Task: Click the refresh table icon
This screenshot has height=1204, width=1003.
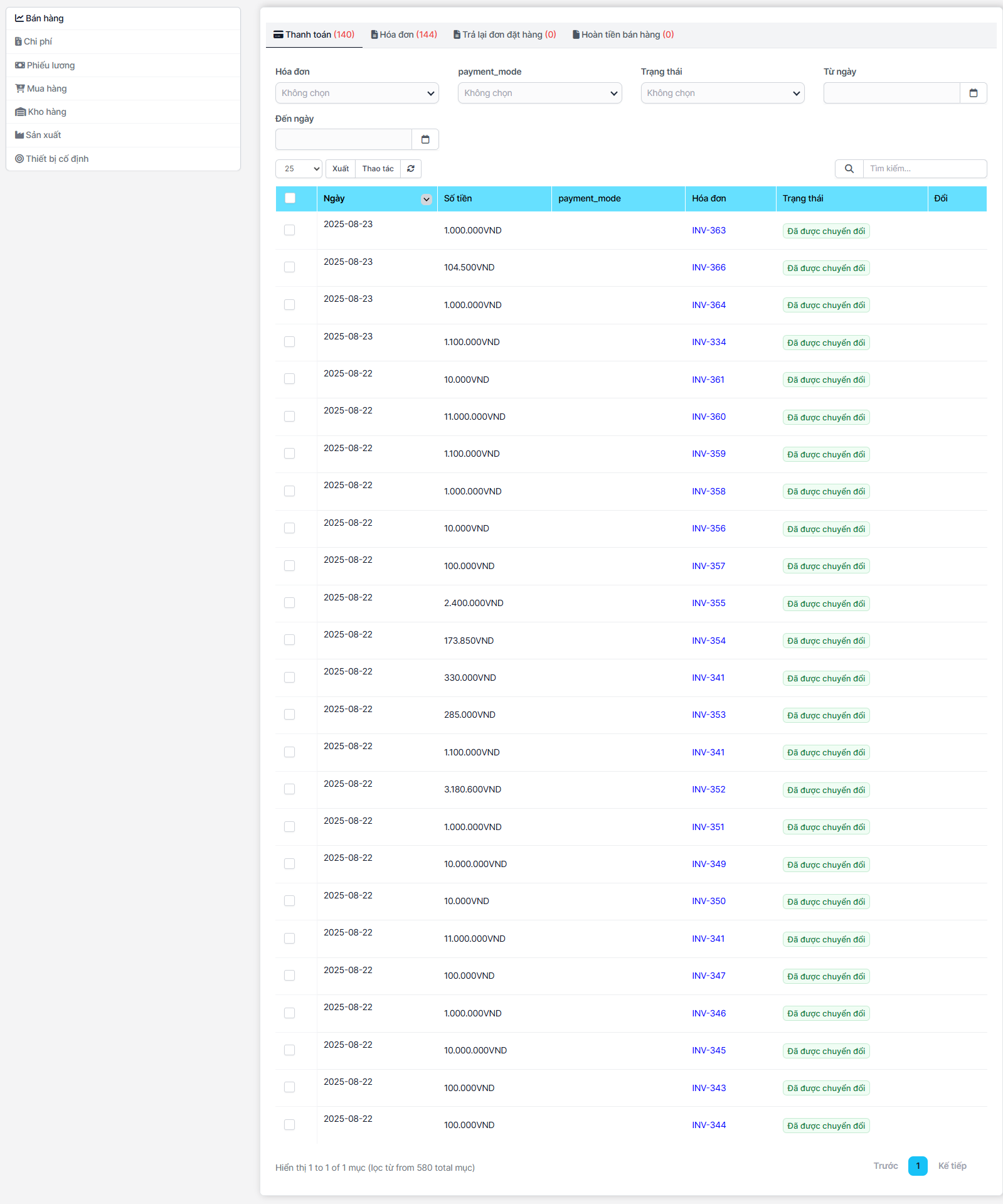Action: pyautogui.click(x=411, y=169)
